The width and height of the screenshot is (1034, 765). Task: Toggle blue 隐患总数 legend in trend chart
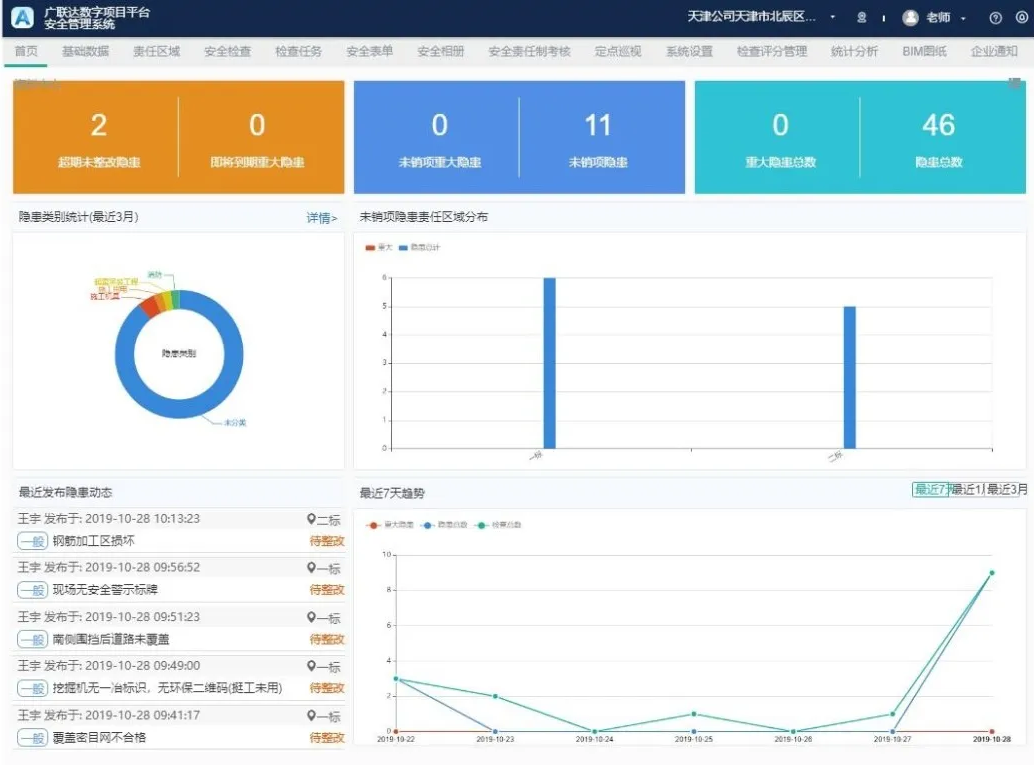click(444, 525)
